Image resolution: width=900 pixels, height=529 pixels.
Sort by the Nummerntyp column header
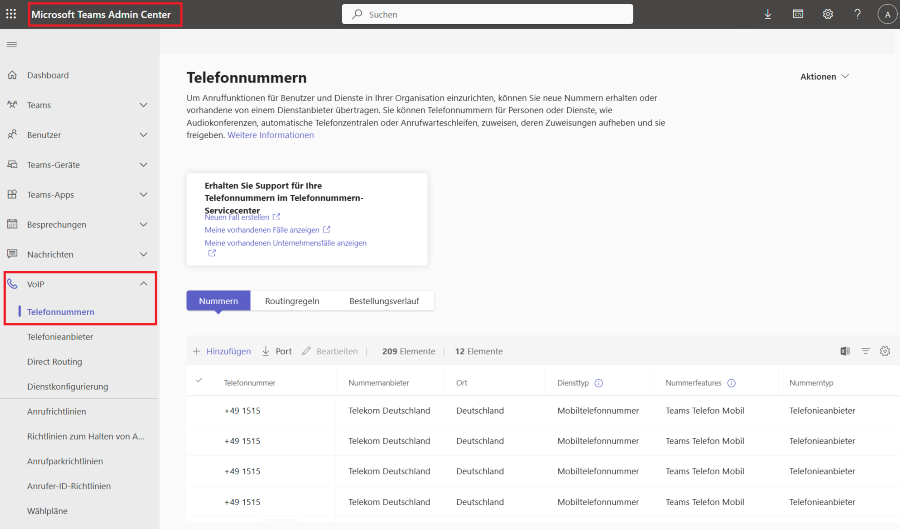811,383
